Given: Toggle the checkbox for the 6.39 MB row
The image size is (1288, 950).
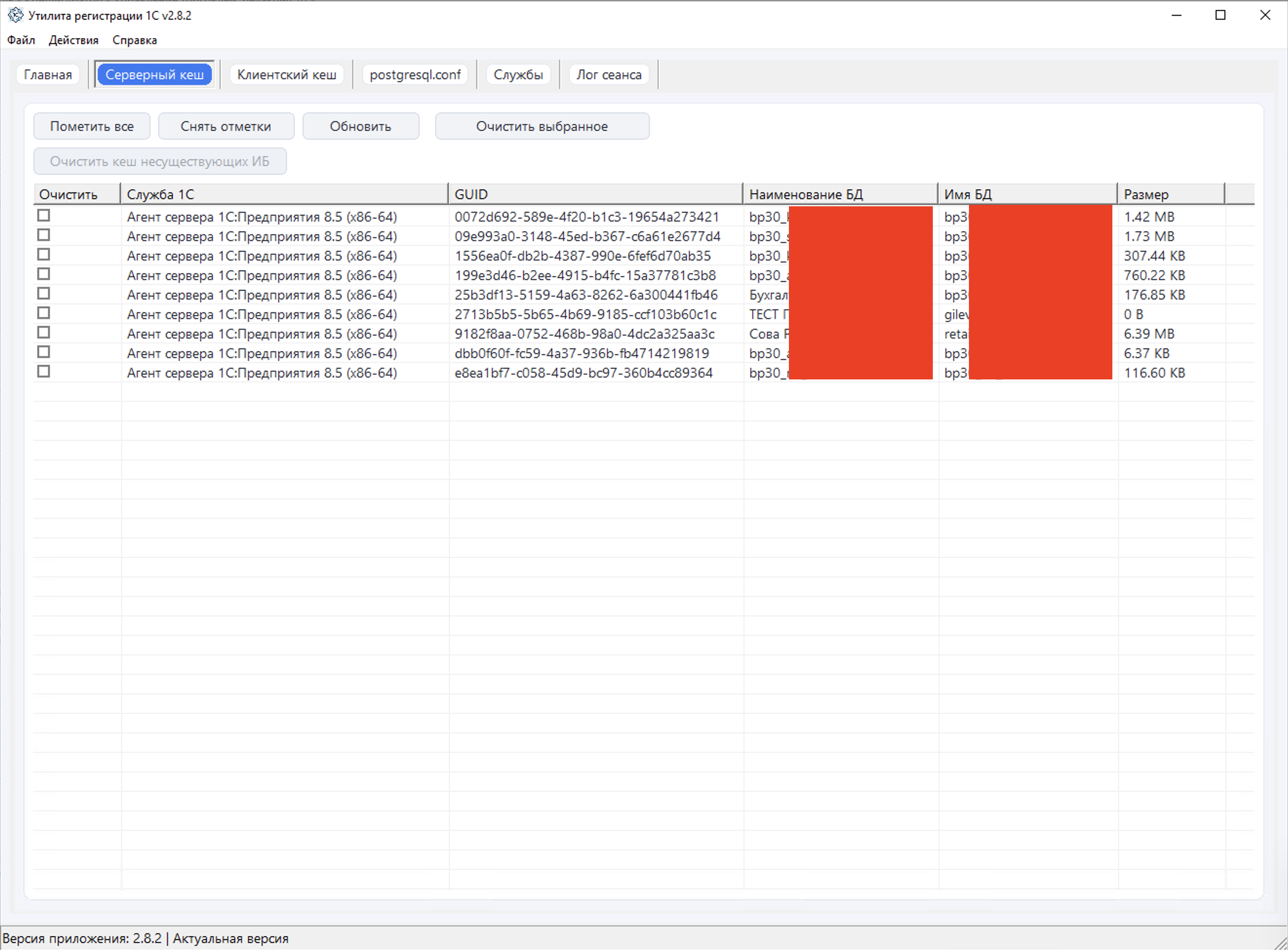Looking at the screenshot, I should tap(44, 333).
